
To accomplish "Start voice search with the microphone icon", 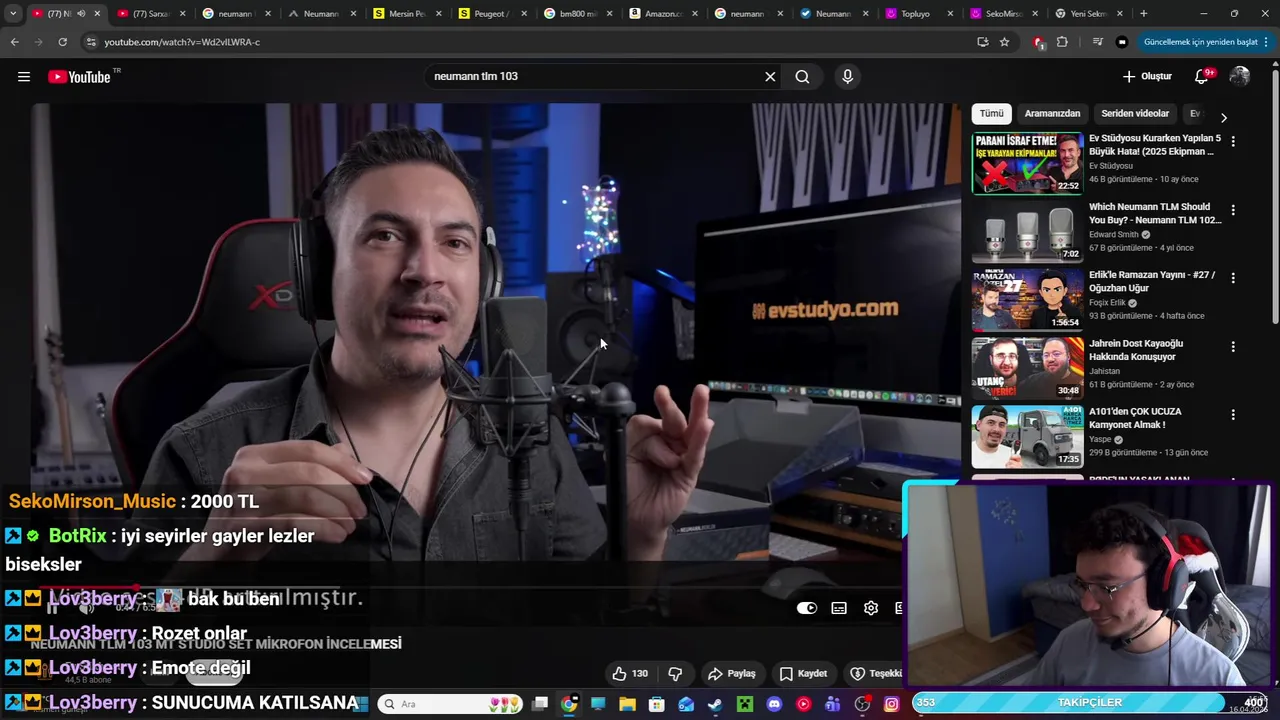I will tap(848, 77).
